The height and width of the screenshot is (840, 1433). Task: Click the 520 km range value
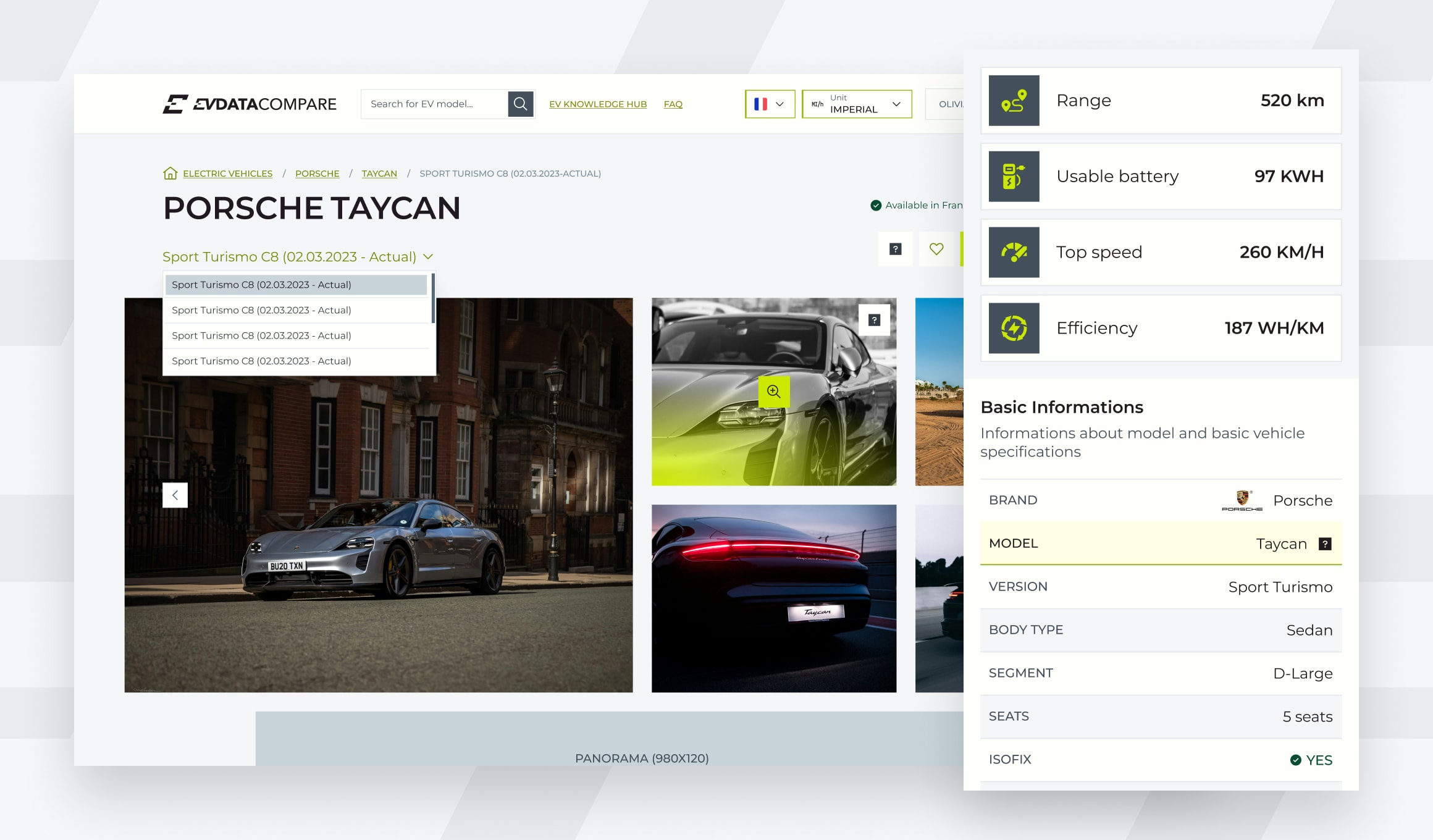pos(1292,101)
